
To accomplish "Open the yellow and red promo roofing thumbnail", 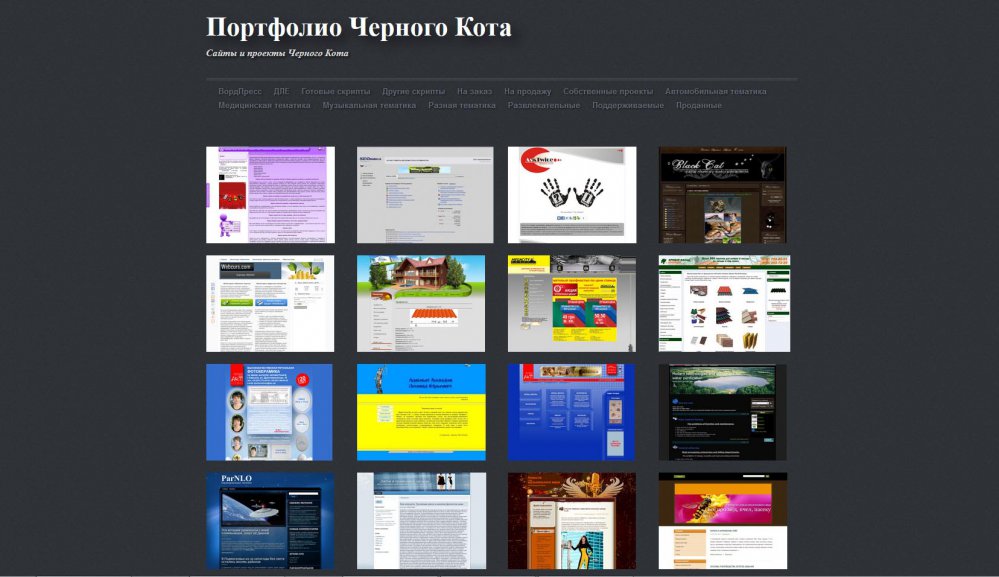I will pyautogui.click(x=572, y=304).
